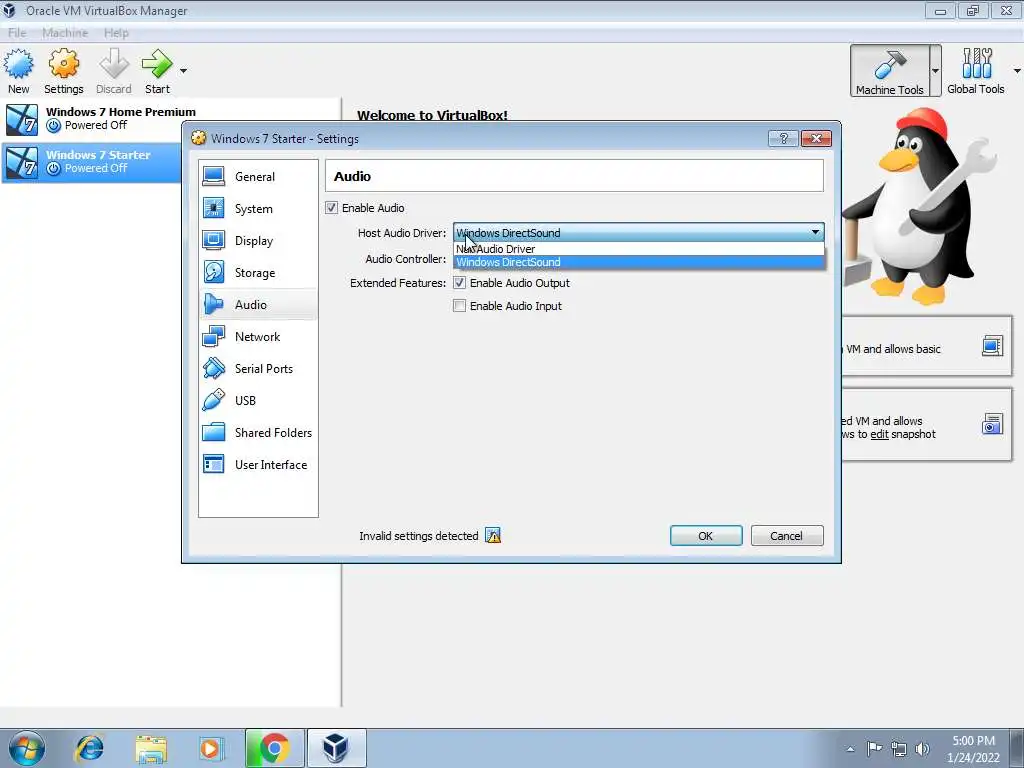Click the Discard toolbar icon
The height and width of the screenshot is (768, 1024).
point(114,65)
